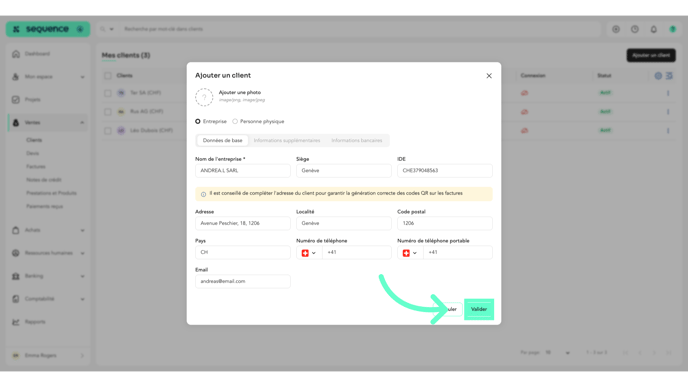Click the Adresse input field
The width and height of the screenshot is (688, 387).
243,223
